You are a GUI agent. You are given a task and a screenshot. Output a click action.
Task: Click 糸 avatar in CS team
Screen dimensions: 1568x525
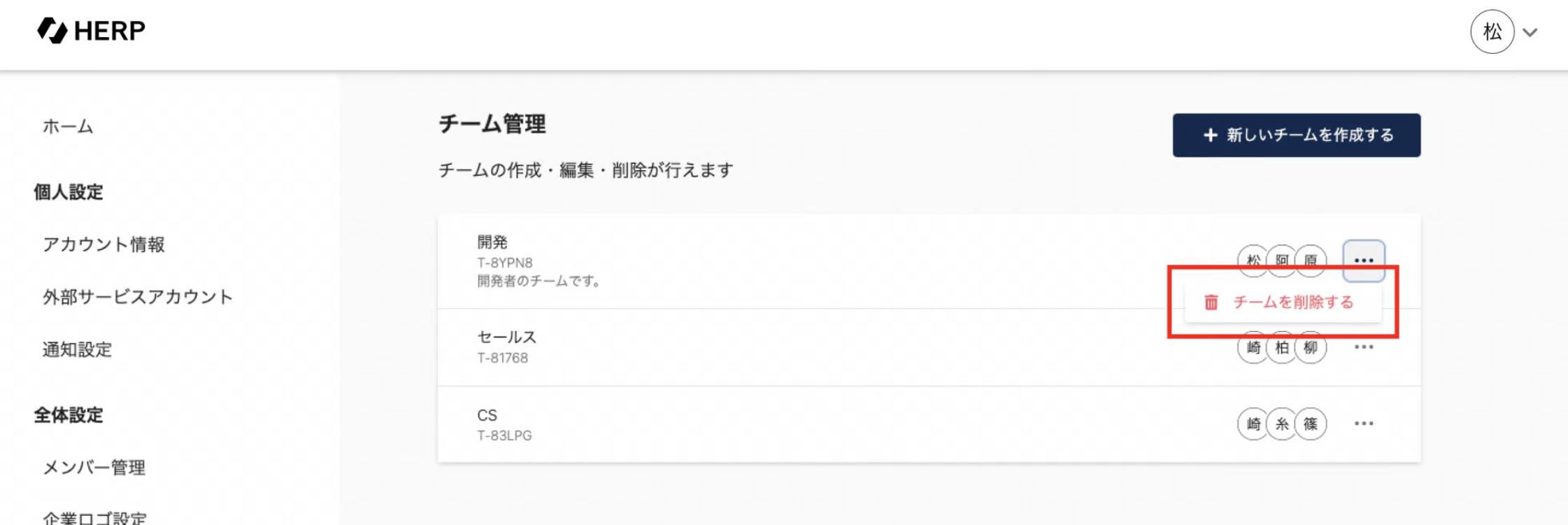(1281, 423)
